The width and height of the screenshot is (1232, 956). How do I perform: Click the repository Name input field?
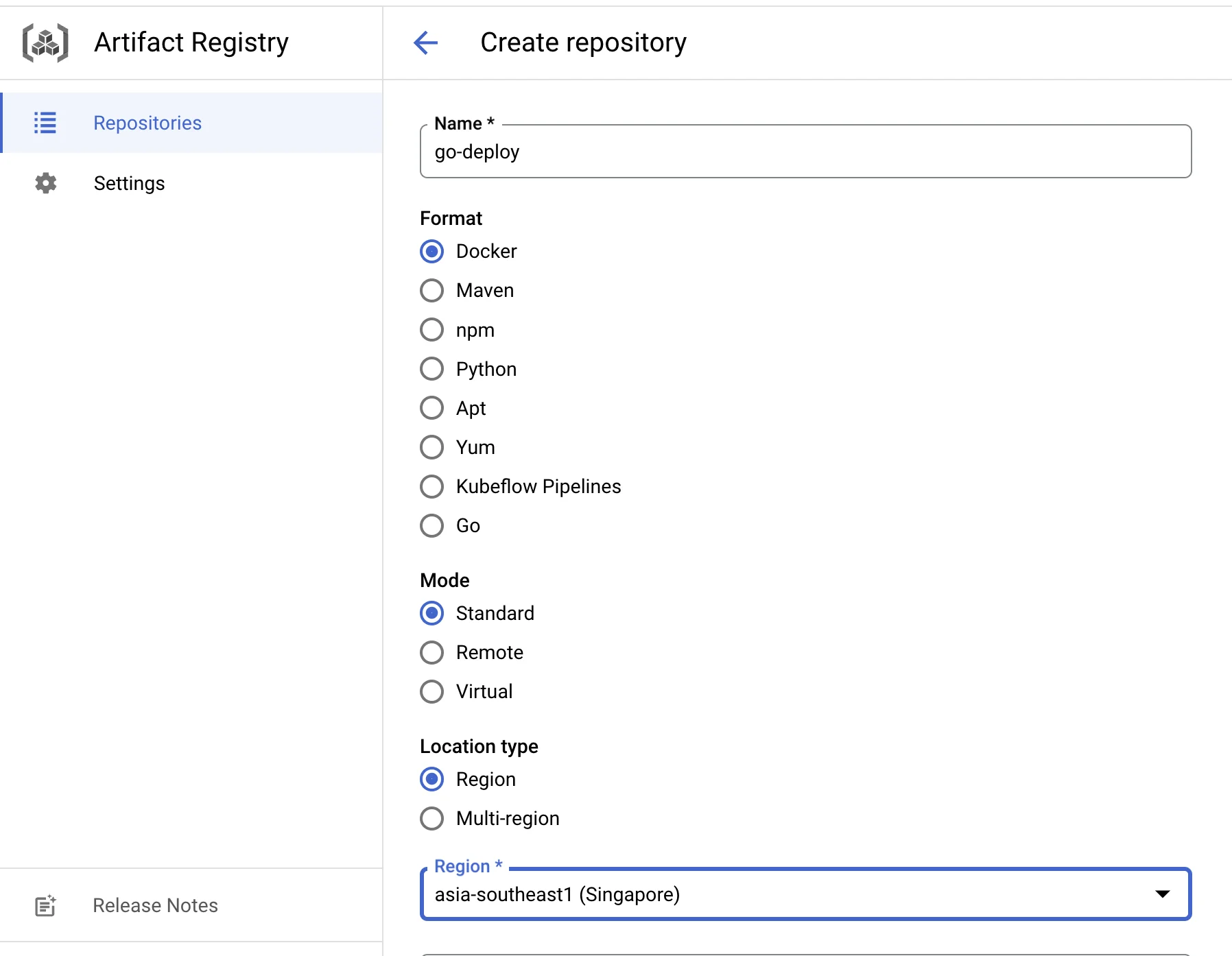805,152
